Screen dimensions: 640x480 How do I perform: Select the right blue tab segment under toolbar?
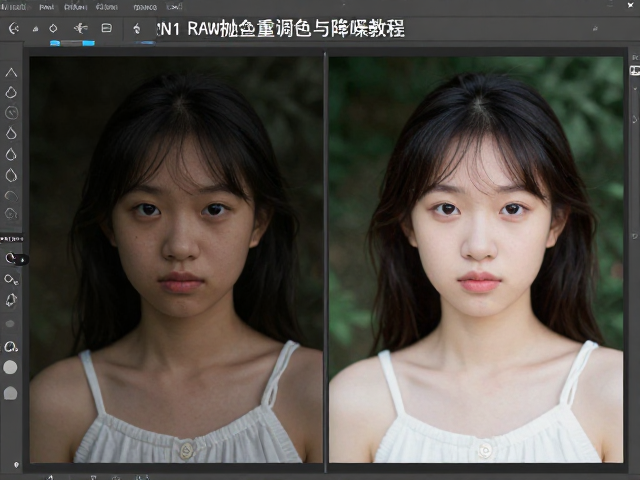pos(89,43)
